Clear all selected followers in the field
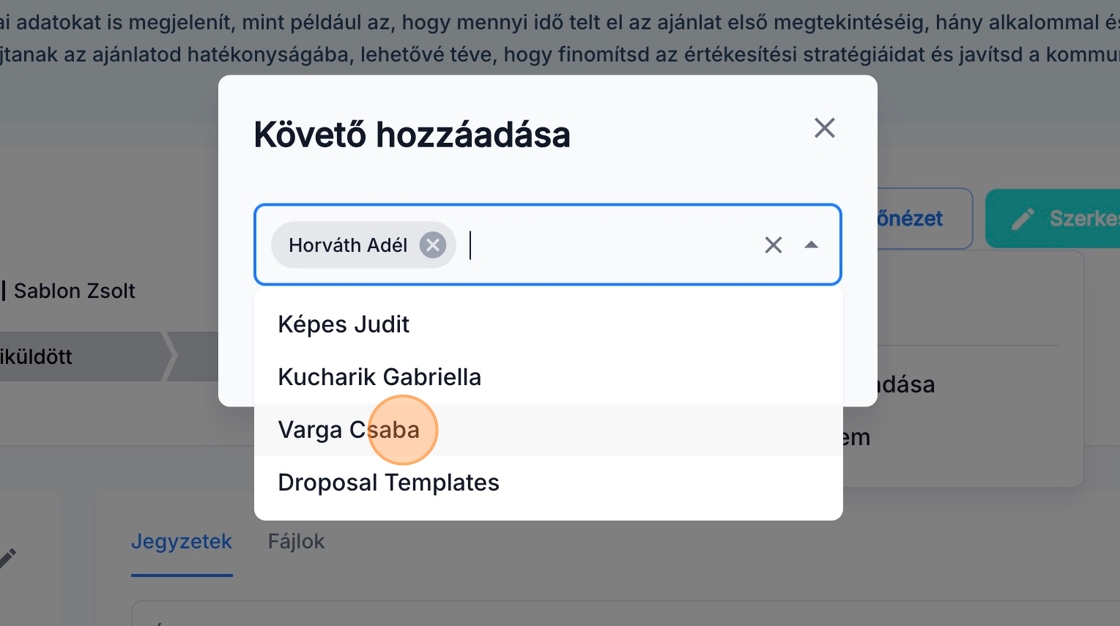This screenshot has width=1120, height=626. 773,245
